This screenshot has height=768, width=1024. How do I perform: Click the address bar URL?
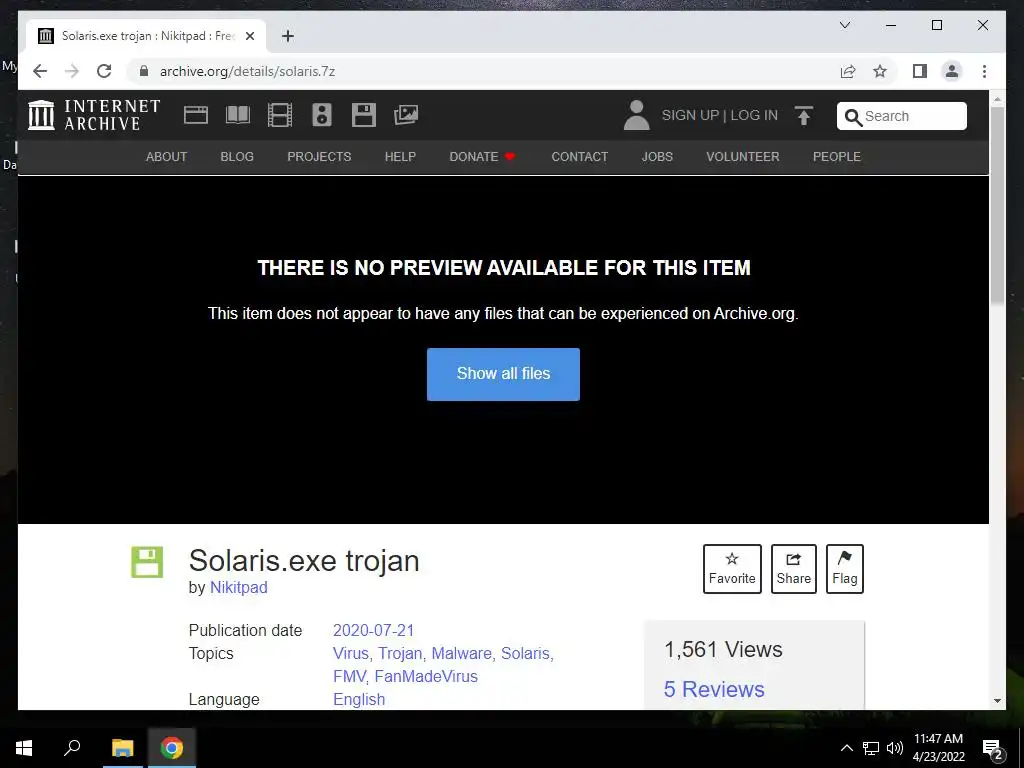(x=248, y=71)
